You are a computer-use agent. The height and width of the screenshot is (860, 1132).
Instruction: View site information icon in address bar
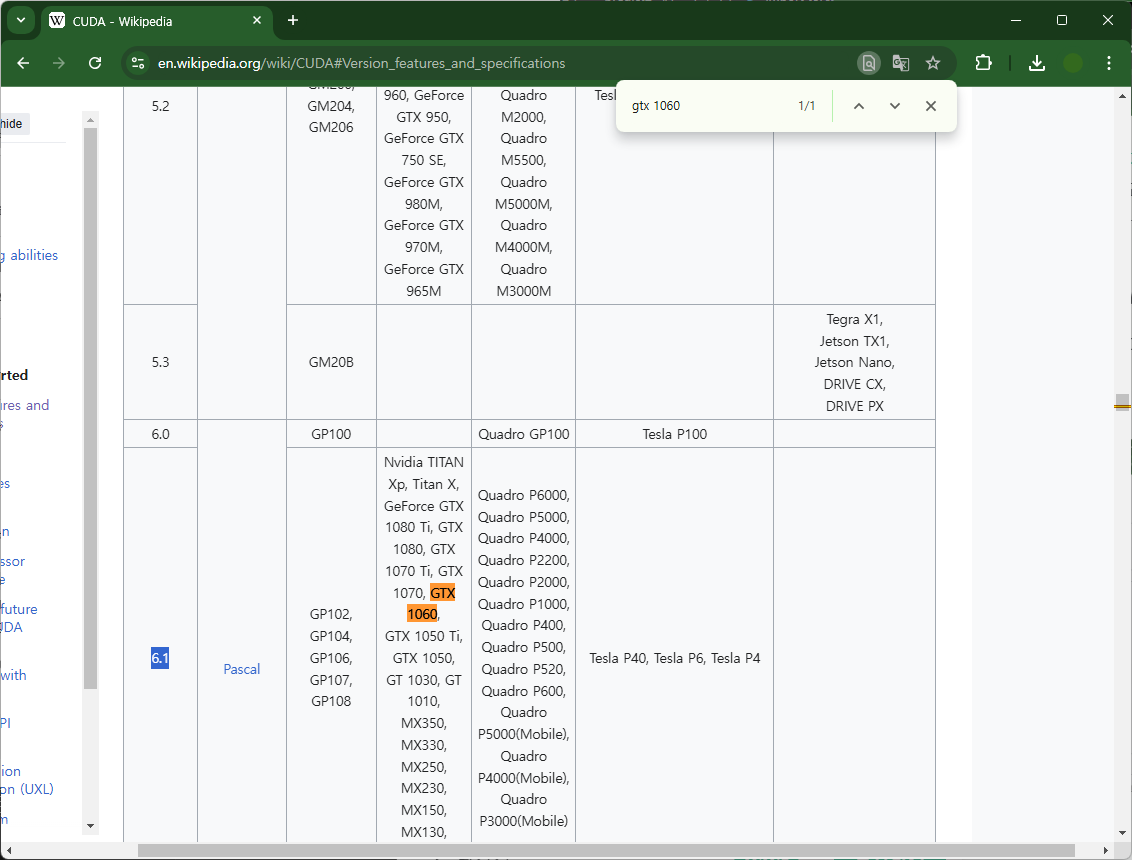[137, 63]
